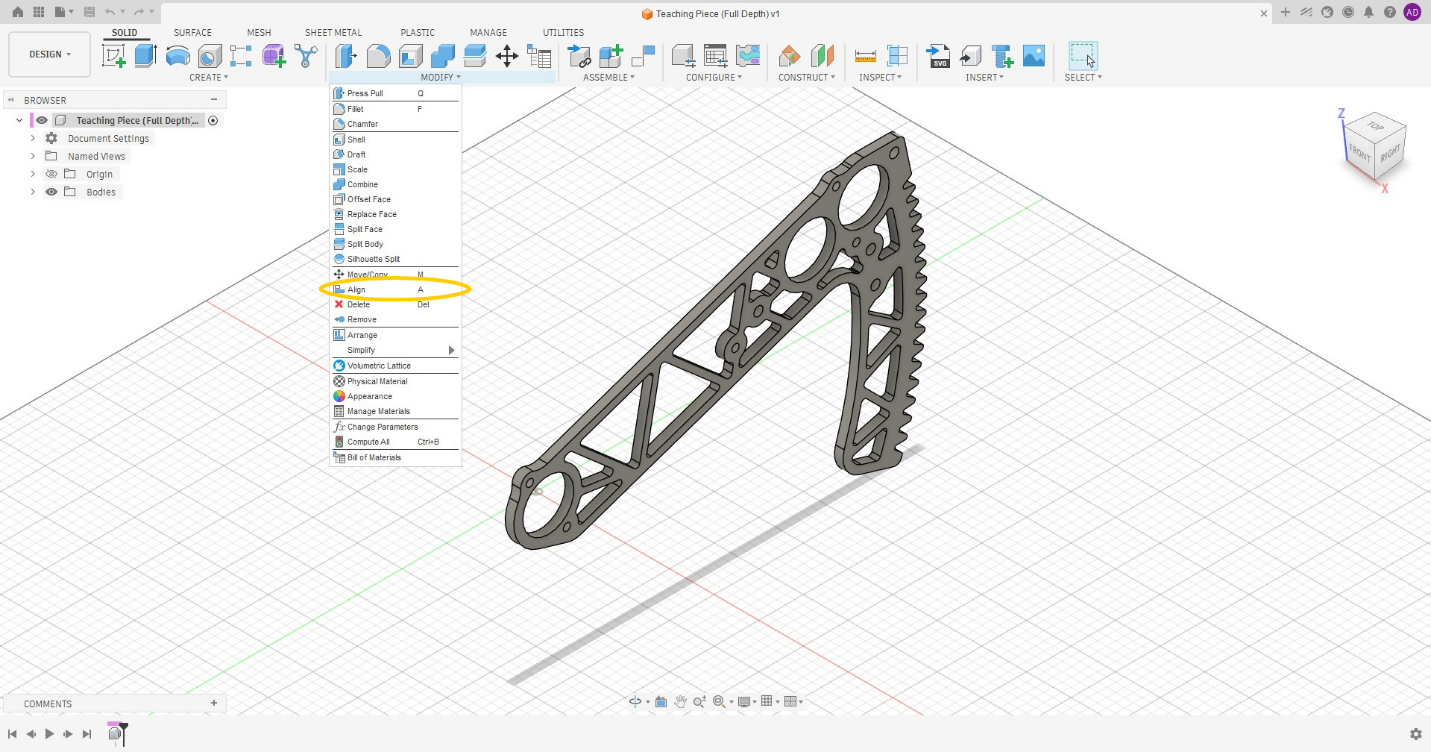Click the Move/Copy toolbar icon
Screen dimensions: 1431x752
(x=507, y=55)
